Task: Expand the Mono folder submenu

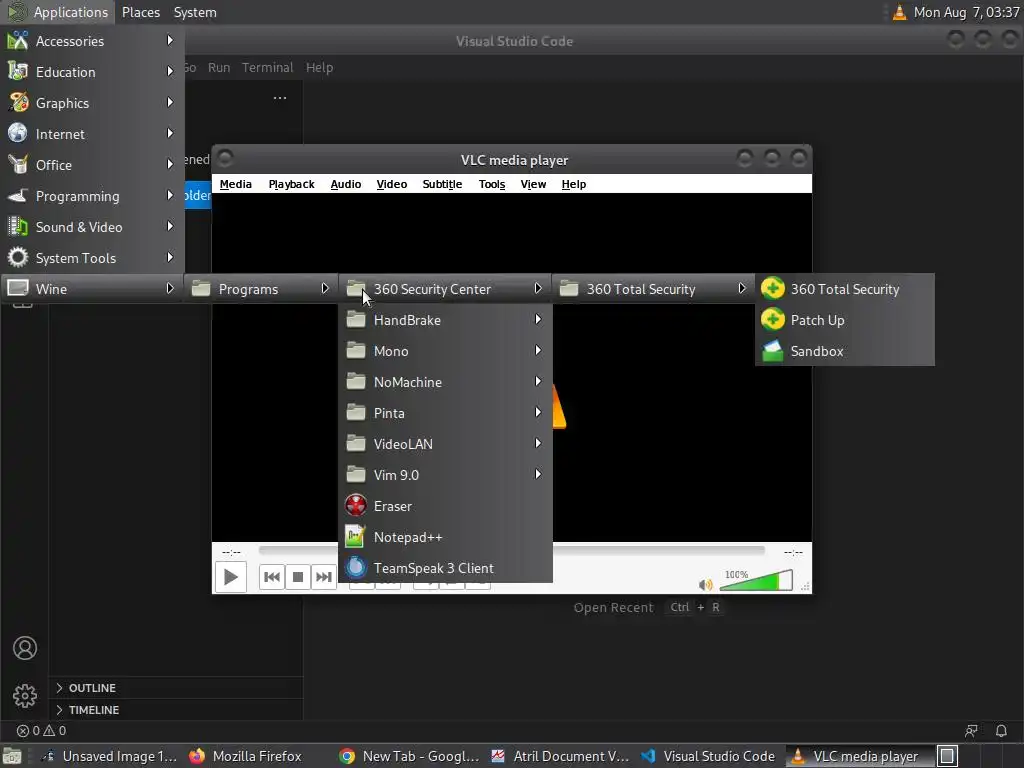Action: pyautogui.click(x=445, y=351)
